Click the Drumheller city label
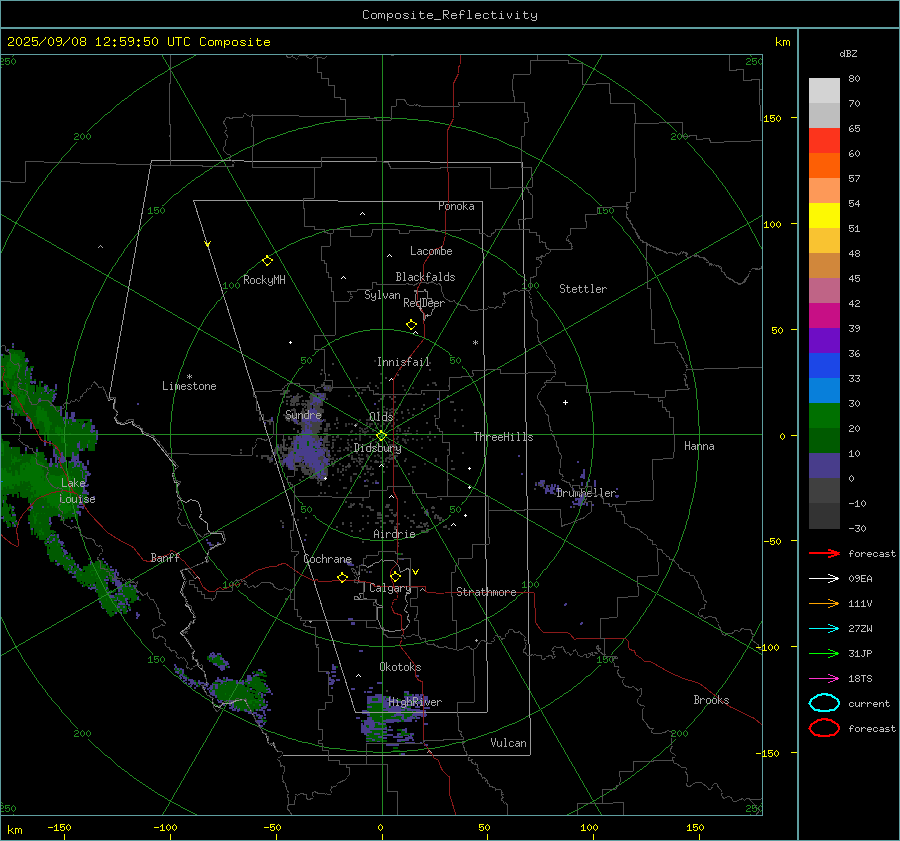Screen dimensions: 900x841 point(586,493)
